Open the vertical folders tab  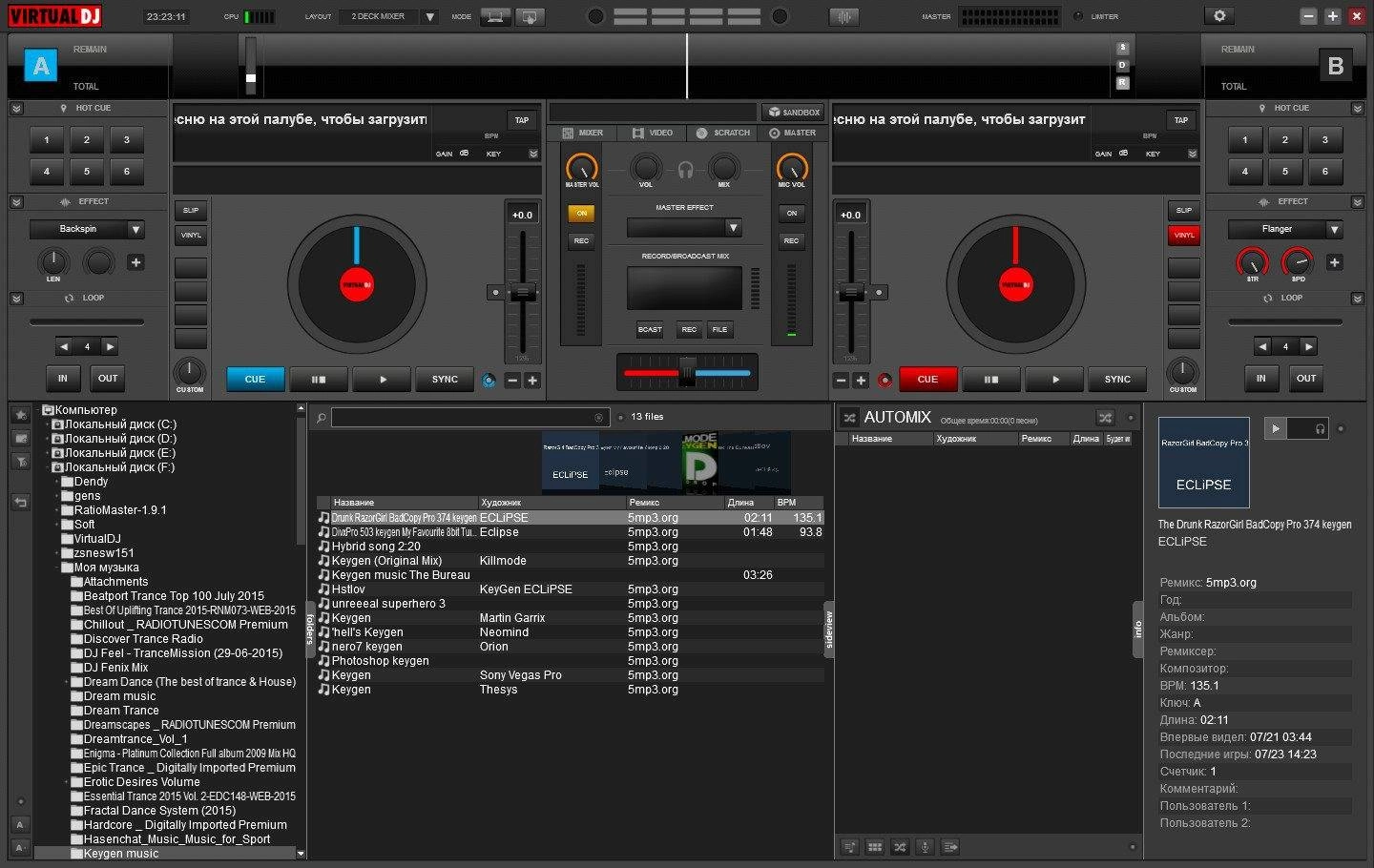(x=309, y=630)
